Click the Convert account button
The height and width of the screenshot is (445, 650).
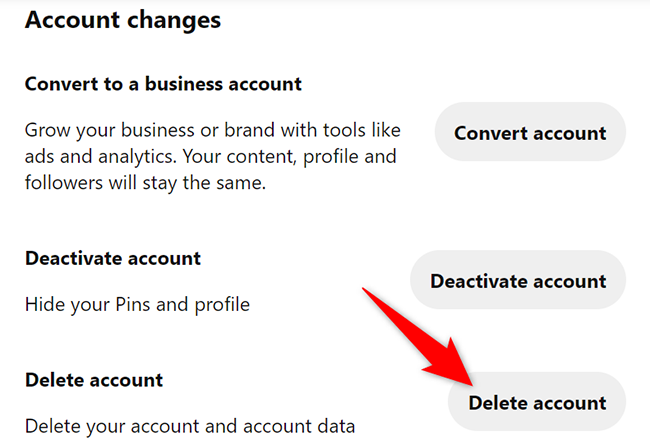tap(530, 132)
